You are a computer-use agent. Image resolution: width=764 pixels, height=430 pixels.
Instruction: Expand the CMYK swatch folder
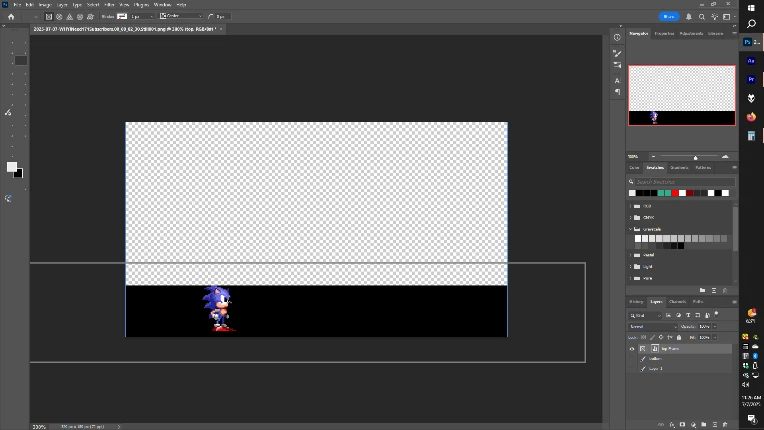[x=630, y=218]
